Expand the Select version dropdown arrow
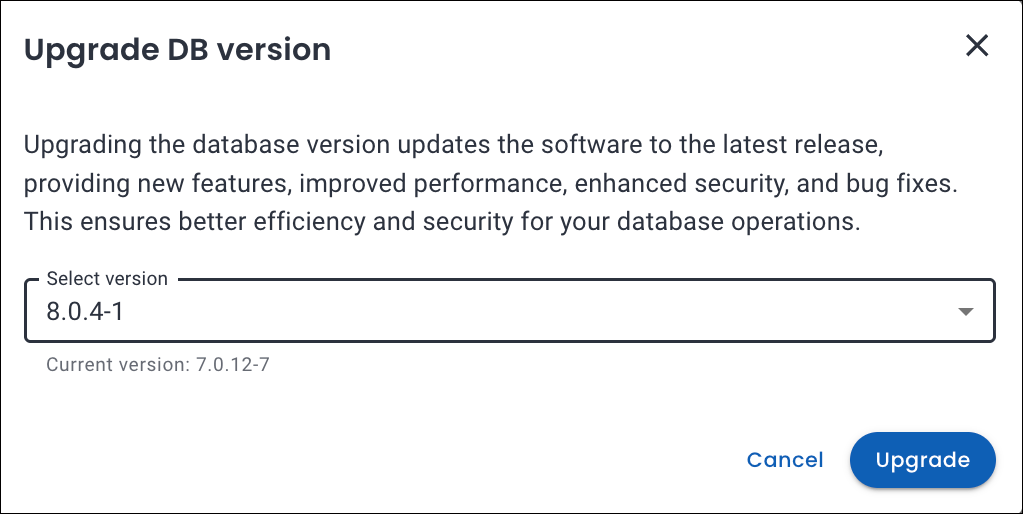Screen dimensions: 1023x514 (x=965, y=312)
